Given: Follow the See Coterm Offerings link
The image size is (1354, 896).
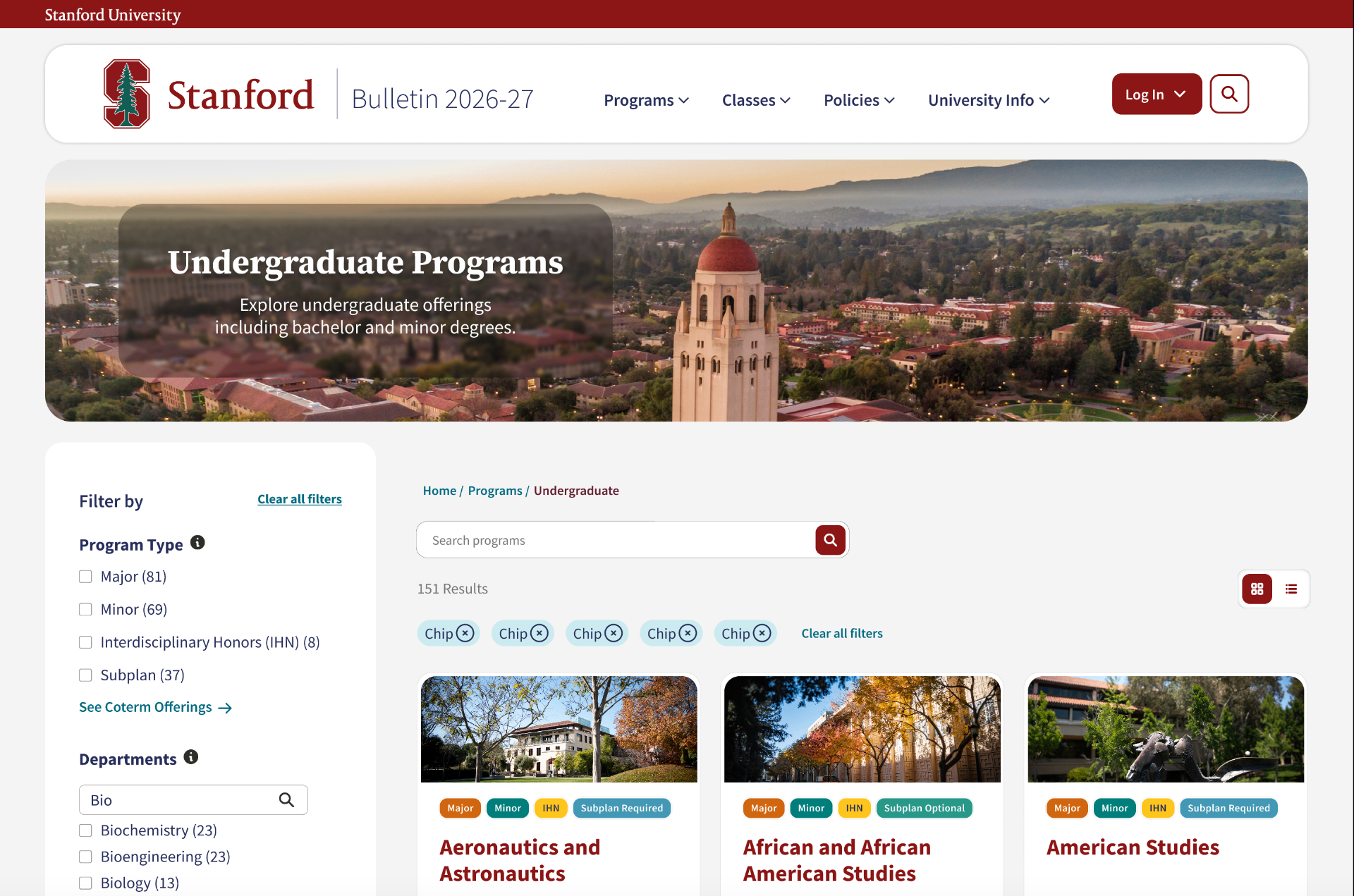Looking at the screenshot, I should [x=155, y=707].
